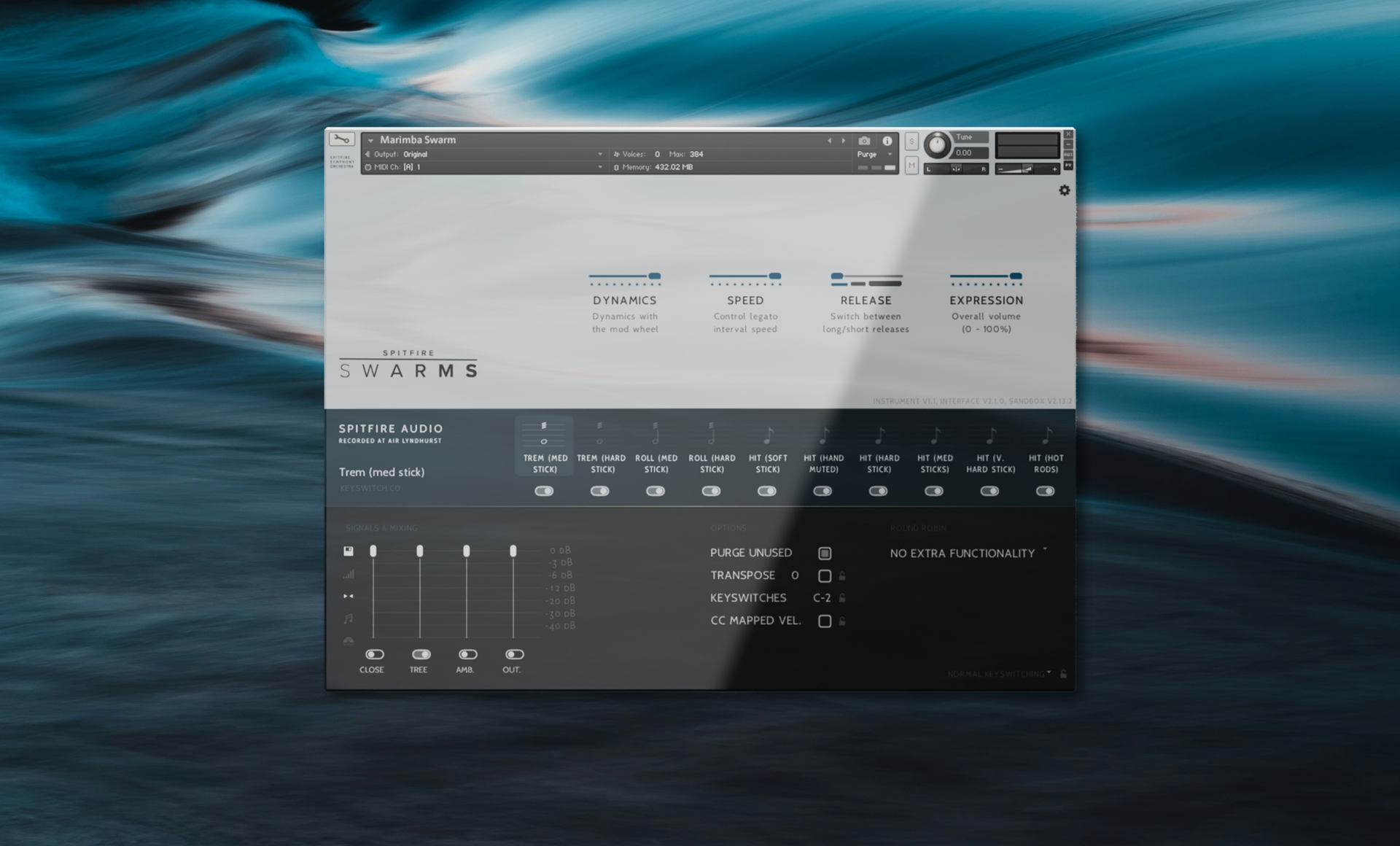This screenshot has height=846, width=1400.
Task: Tick the CC Mapped Vel. checkbox
Action: (x=825, y=621)
